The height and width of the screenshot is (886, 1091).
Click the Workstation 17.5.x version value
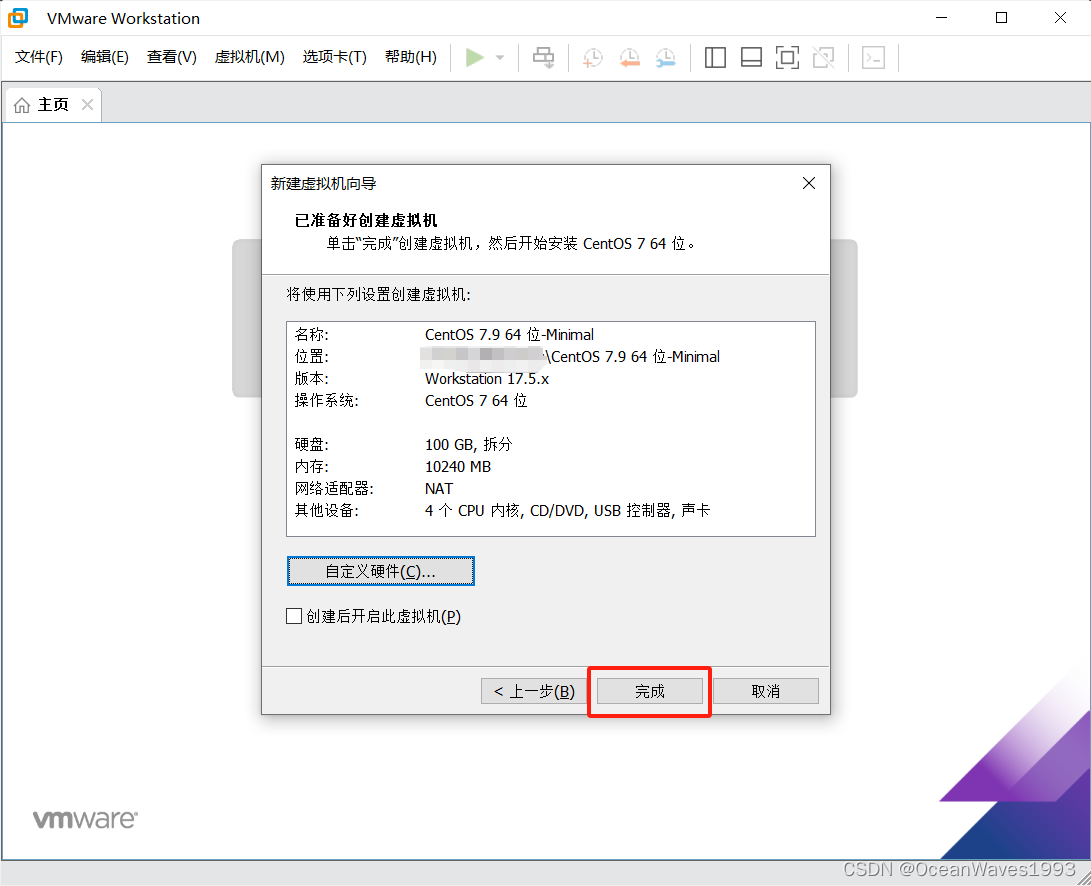487,379
